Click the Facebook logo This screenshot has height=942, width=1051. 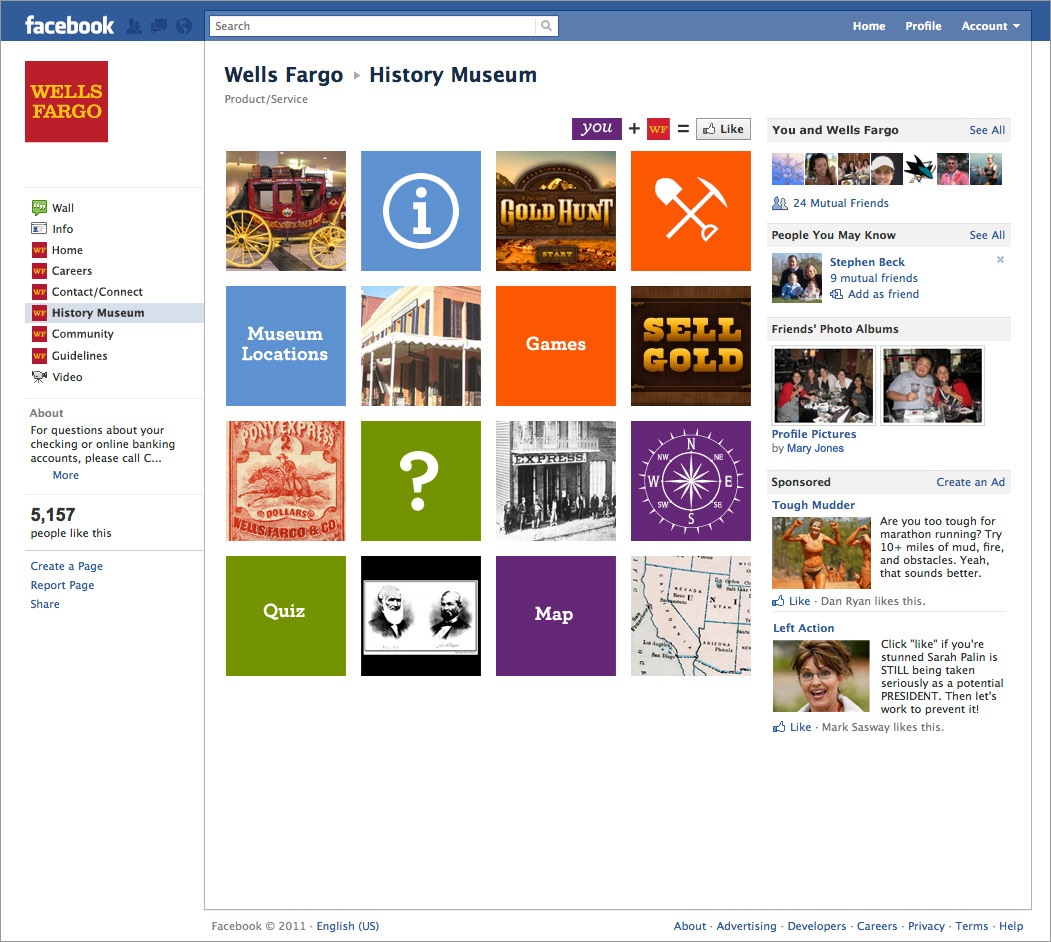click(x=70, y=25)
